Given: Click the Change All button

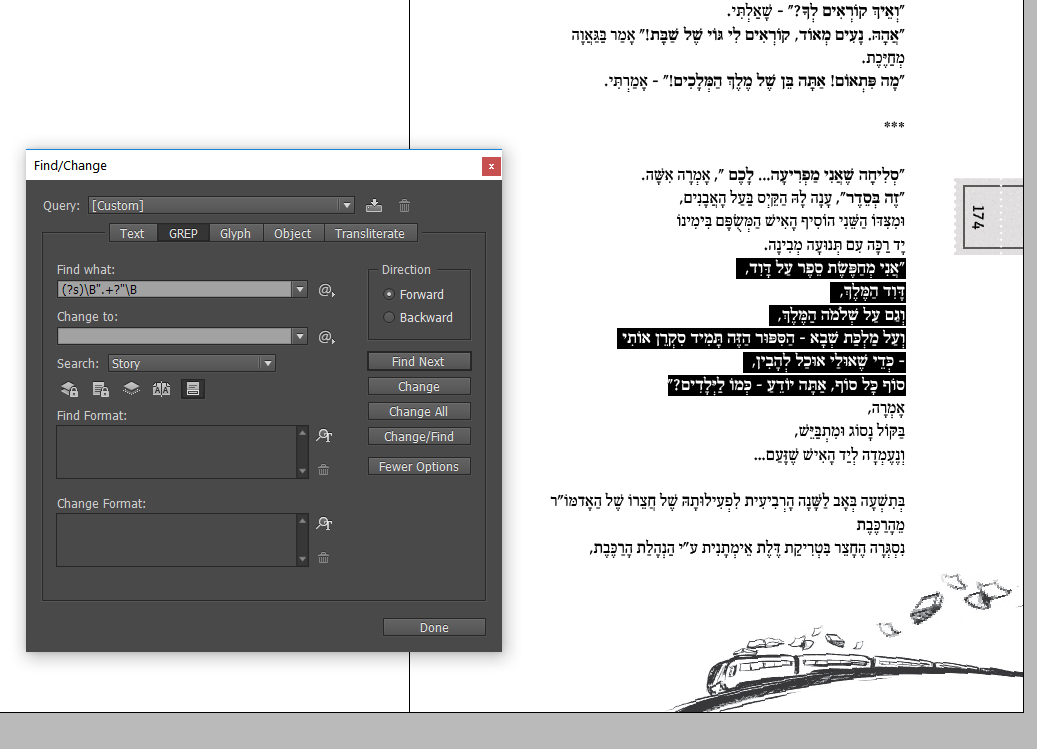Looking at the screenshot, I should pyautogui.click(x=419, y=412).
